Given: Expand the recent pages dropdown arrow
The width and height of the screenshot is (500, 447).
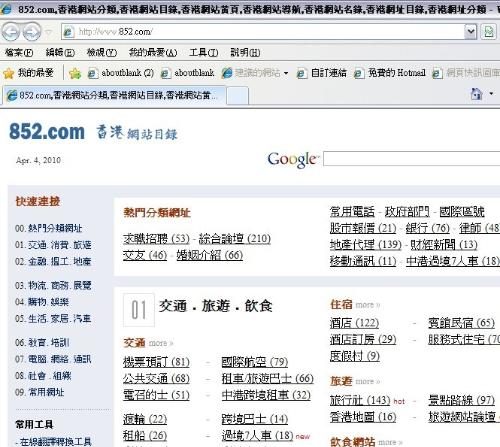Looking at the screenshot, I should click(x=49, y=32).
